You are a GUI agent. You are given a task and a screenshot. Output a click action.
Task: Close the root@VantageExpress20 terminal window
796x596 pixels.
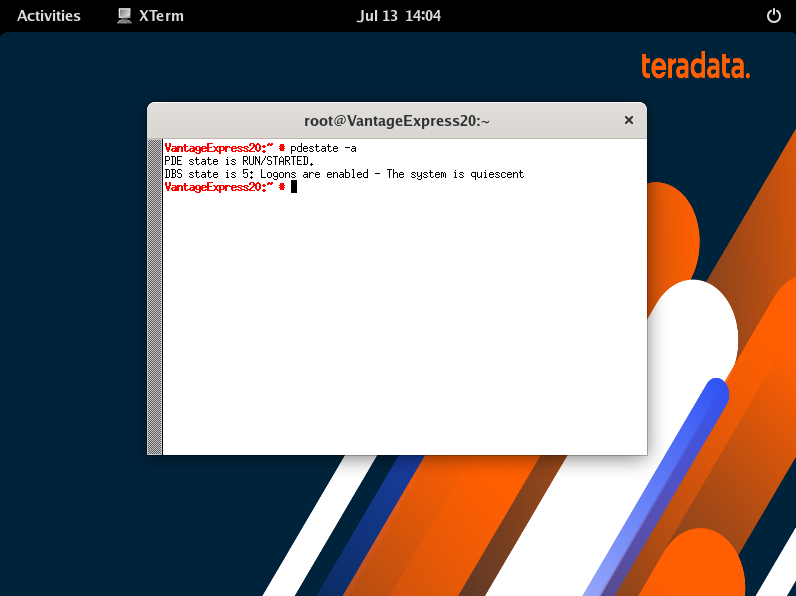coord(628,120)
